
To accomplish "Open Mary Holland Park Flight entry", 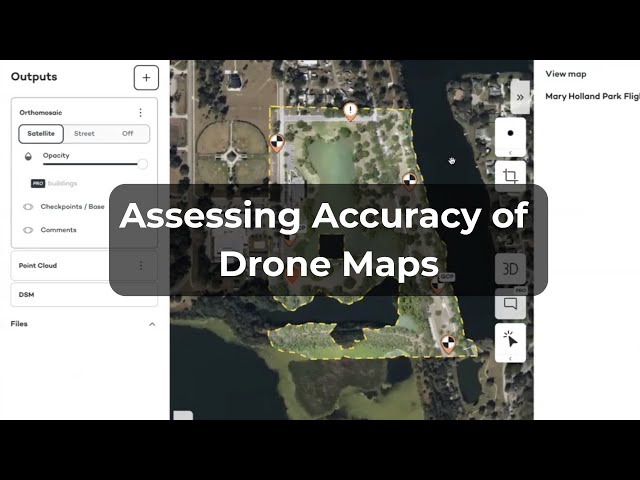I will click(593, 96).
